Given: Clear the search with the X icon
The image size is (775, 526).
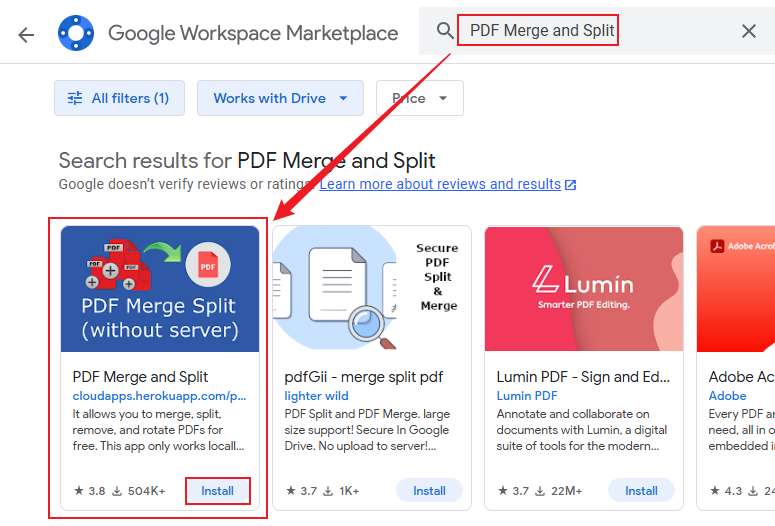Looking at the screenshot, I should tap(749, 31).
